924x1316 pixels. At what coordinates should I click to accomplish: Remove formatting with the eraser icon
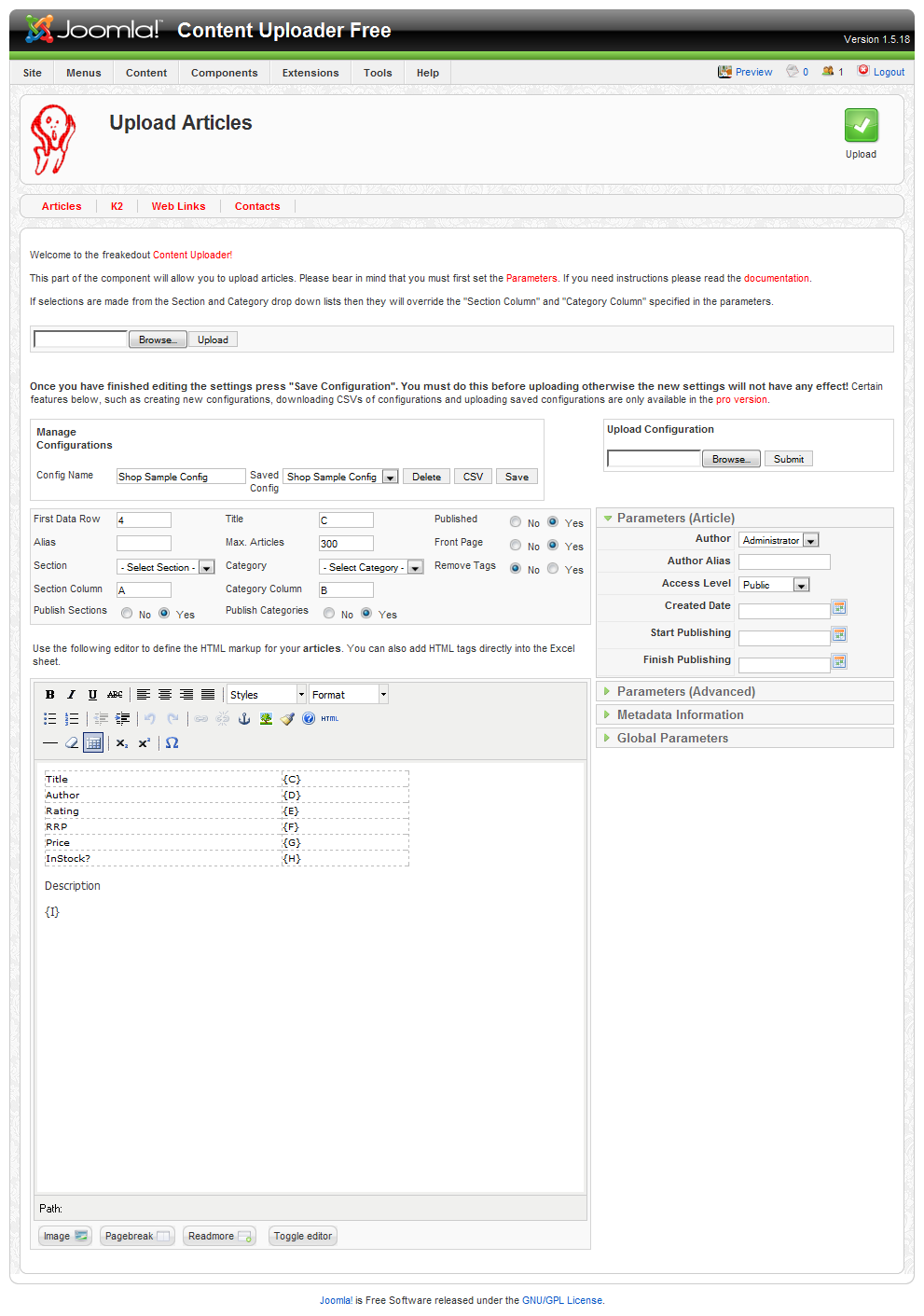click(72, 742)
